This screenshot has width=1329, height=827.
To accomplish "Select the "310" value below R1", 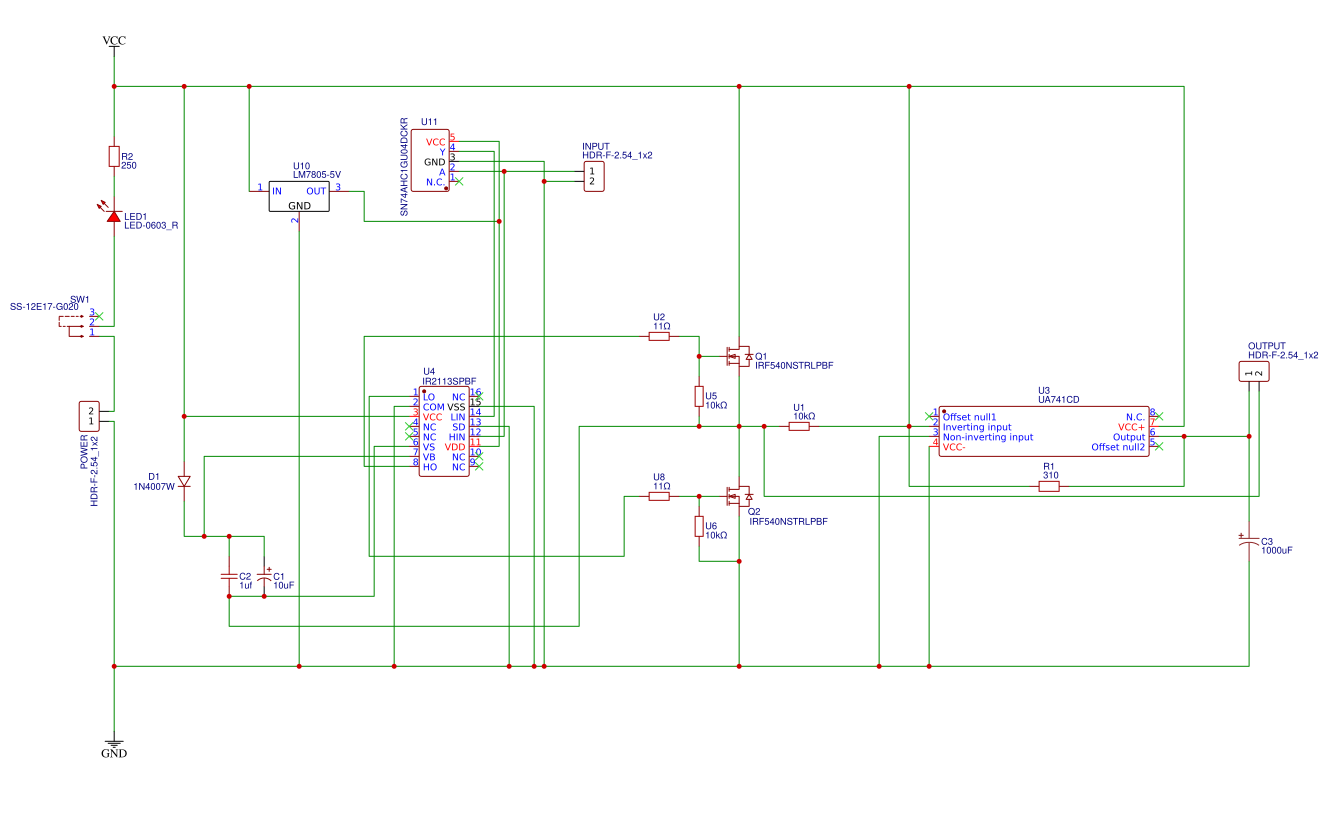I will pos(1050,475).
